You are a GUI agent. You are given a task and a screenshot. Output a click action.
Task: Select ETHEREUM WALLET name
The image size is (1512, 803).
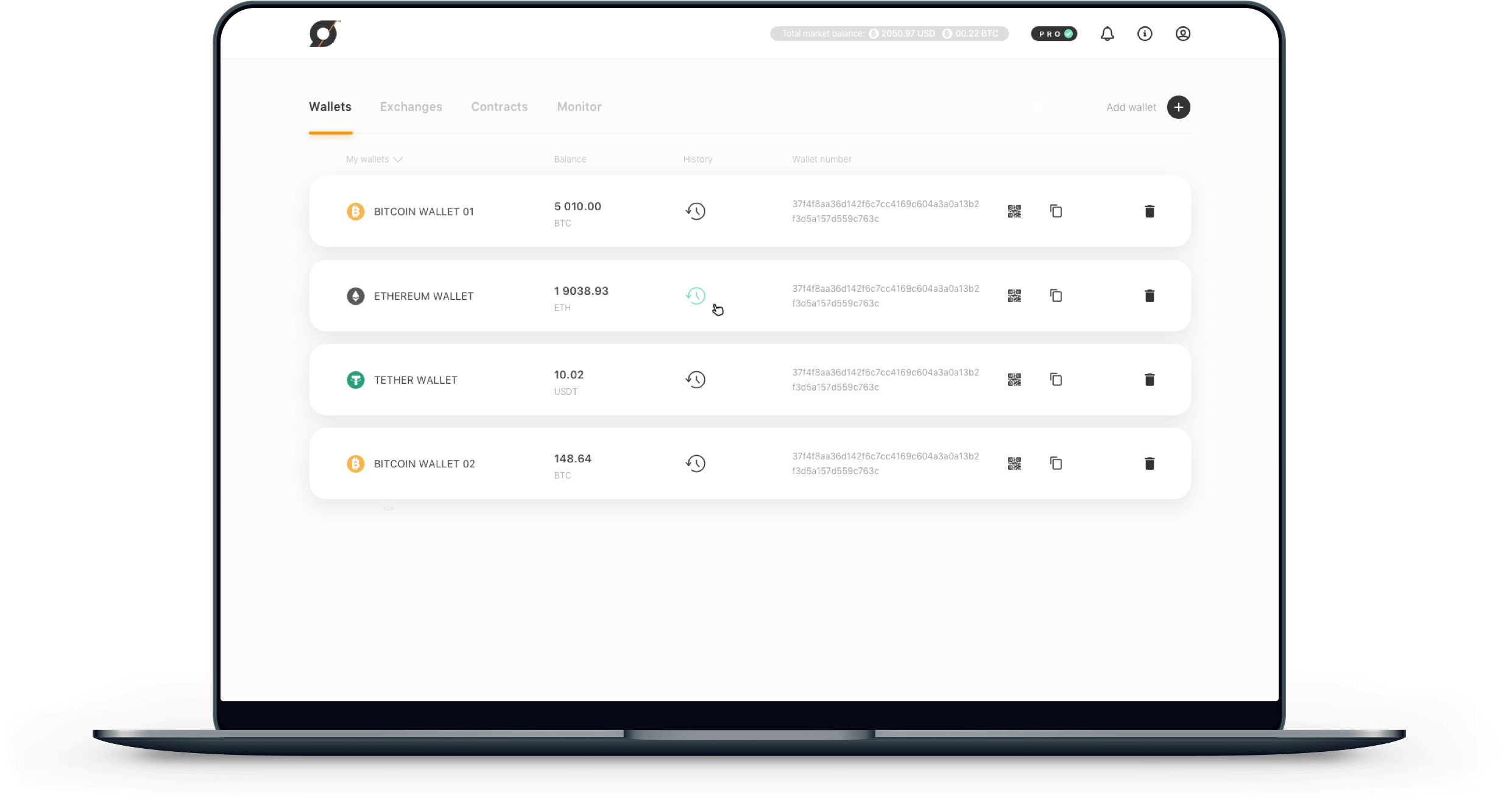(x=424, y=296)
